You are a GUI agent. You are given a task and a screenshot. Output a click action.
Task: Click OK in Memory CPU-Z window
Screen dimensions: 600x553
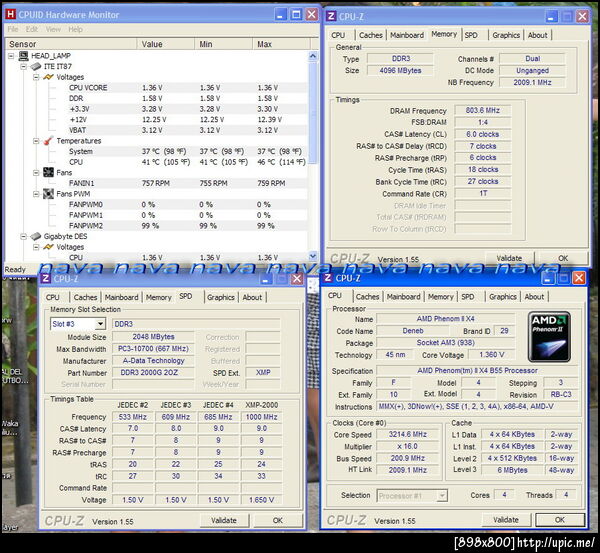click(563, 258)
